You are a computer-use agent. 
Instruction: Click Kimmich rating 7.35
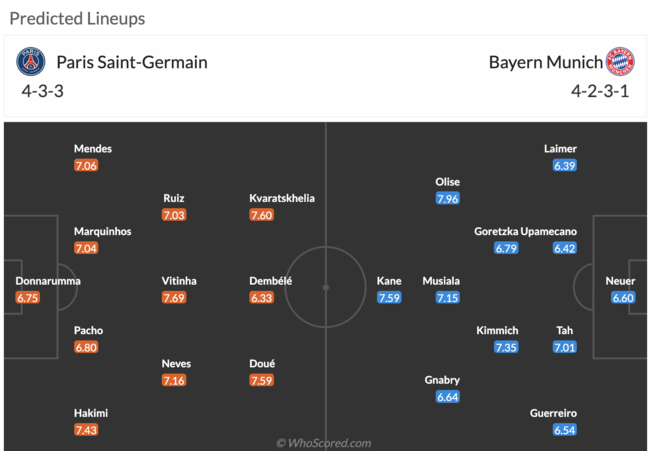pos(506,347)
